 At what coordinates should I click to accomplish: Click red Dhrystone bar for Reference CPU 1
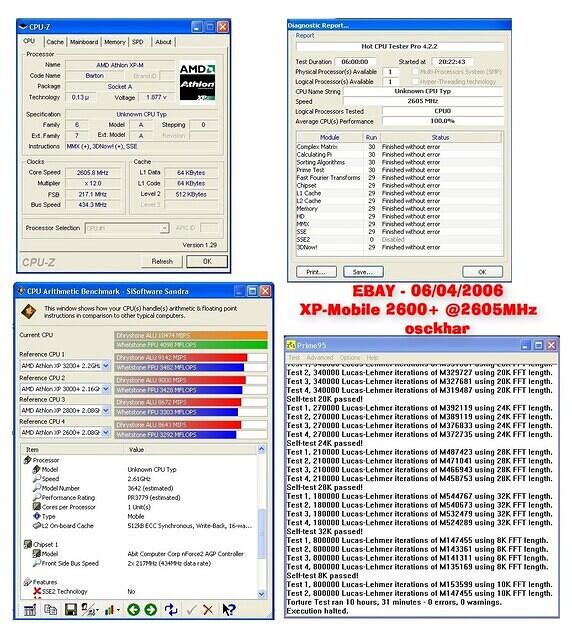point(181,358)
